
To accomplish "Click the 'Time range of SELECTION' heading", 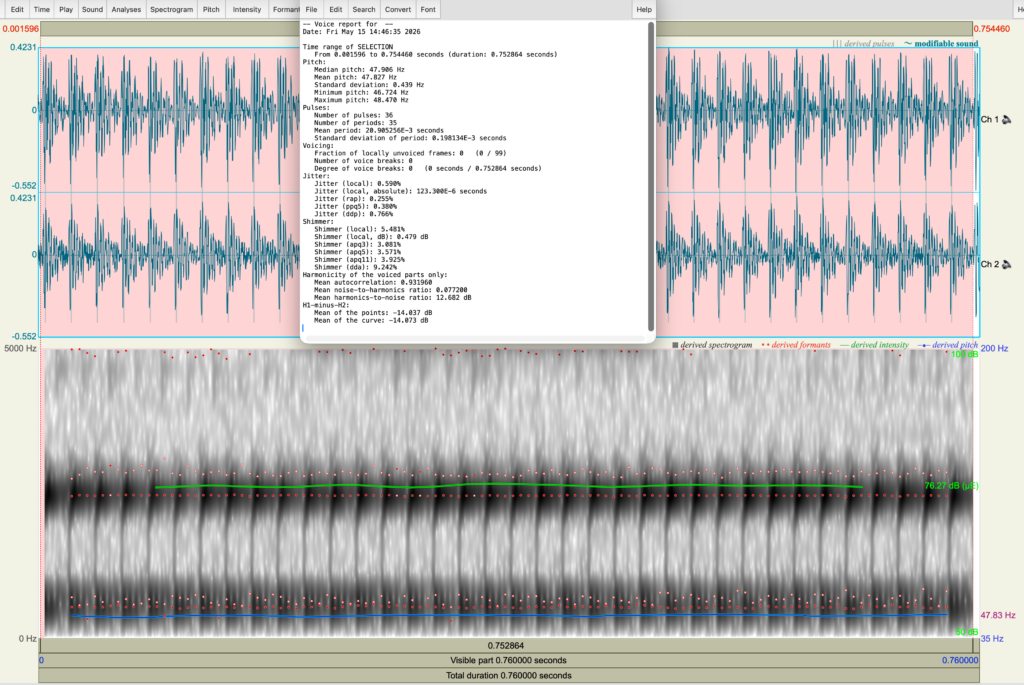I will [347, 47].
